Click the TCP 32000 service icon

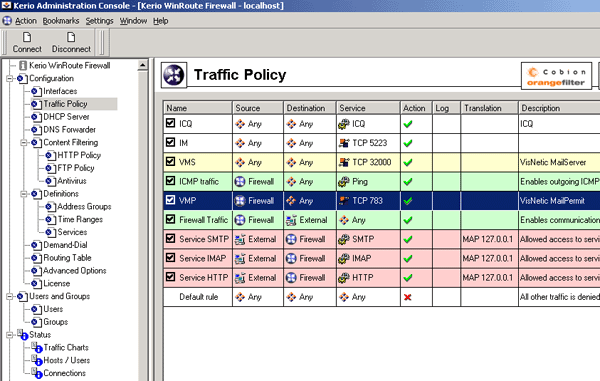point(344,162)
